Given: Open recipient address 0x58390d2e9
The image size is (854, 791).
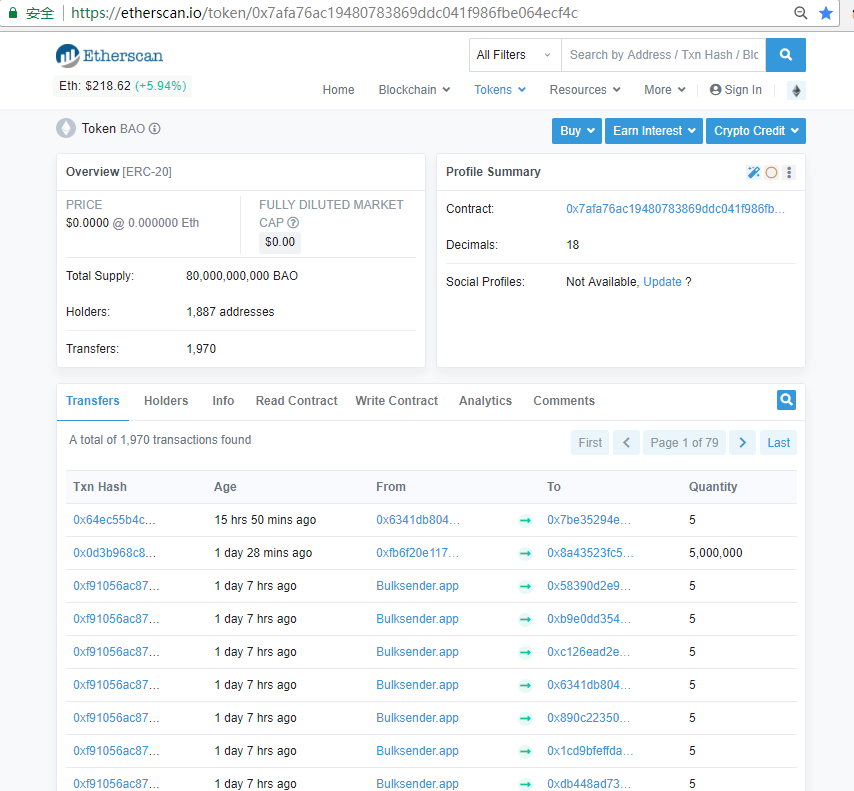Looking at the screenshot, I should coord(589,586).
